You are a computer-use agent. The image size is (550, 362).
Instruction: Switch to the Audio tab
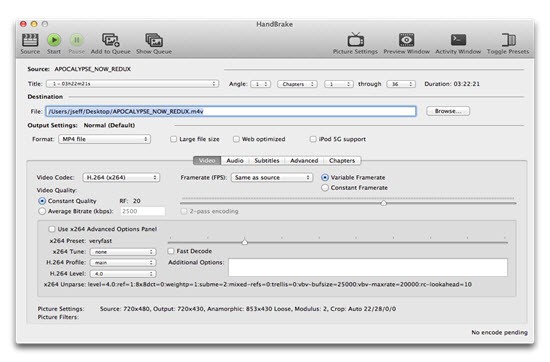(235, 160)
